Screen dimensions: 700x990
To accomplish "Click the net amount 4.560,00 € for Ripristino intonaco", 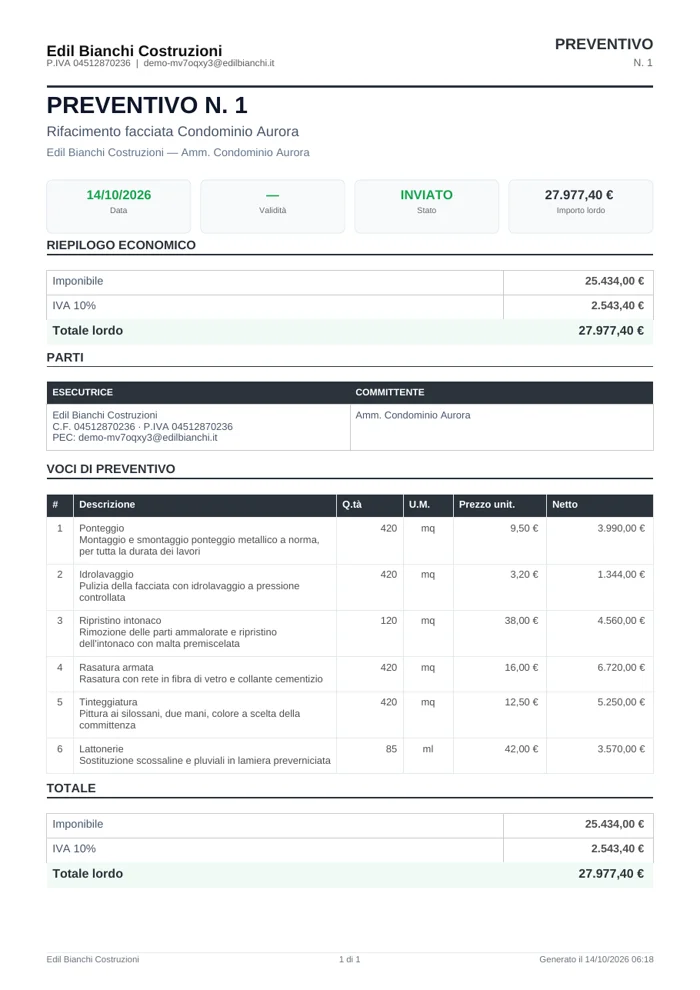I will [621, 620].
